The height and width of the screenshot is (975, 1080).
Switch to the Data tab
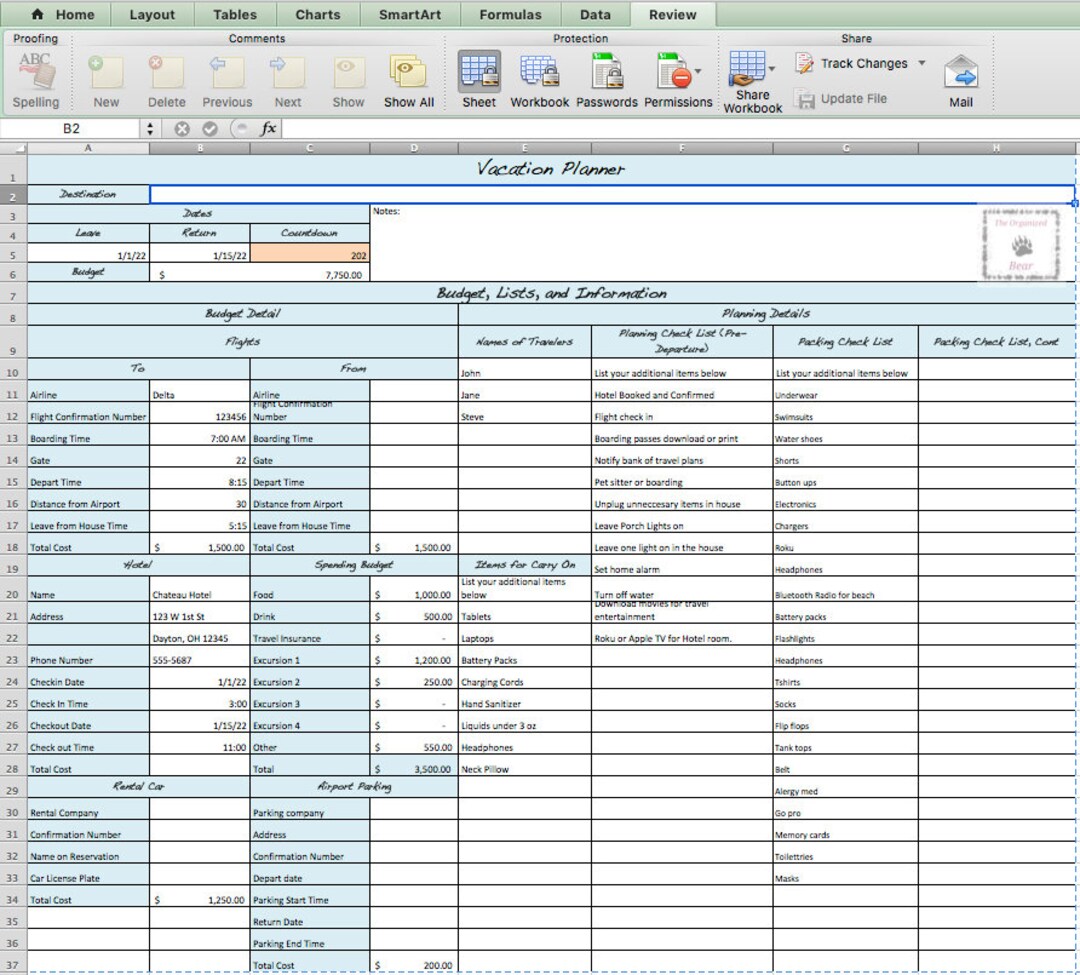coord(595,14)
